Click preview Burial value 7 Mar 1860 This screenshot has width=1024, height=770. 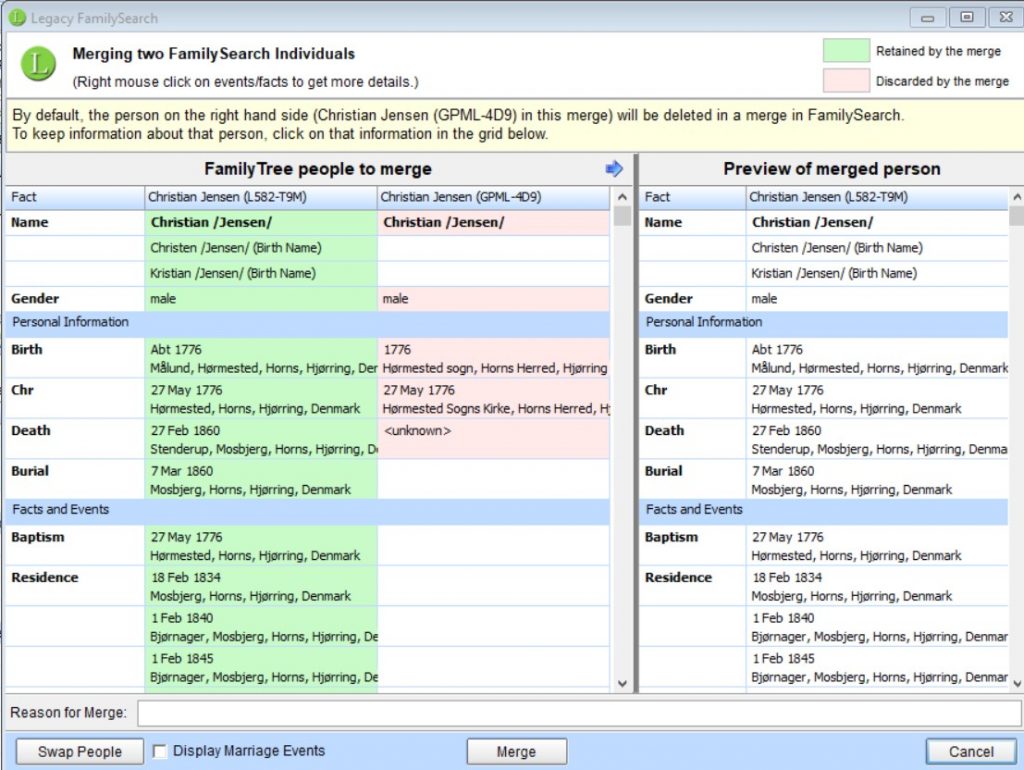[877, 480]
